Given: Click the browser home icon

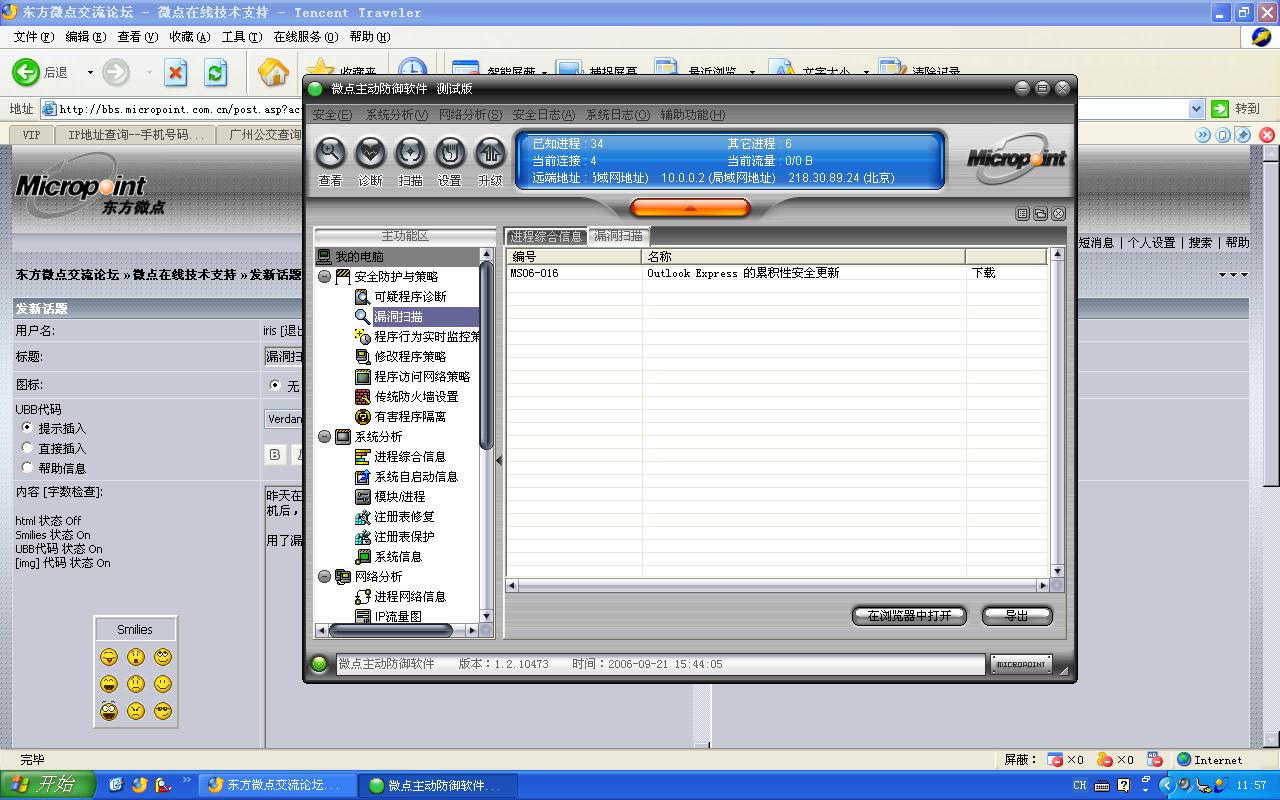Looking at the screenshot, I should pyautogui.click(x=273, y=72).
